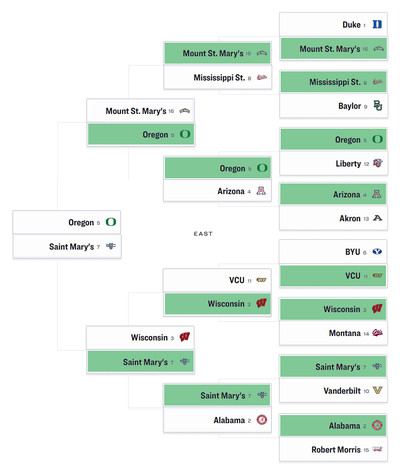The width and height of the screenshot is (400, 475).
Task: Click the Robert Morris logo icon
Action: tap(377, 449)
